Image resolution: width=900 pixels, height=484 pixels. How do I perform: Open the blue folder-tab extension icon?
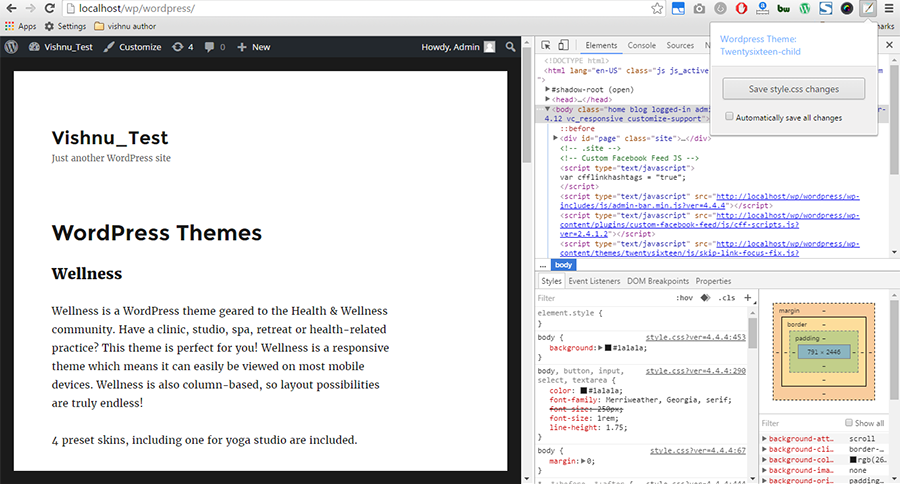(678, 9)
